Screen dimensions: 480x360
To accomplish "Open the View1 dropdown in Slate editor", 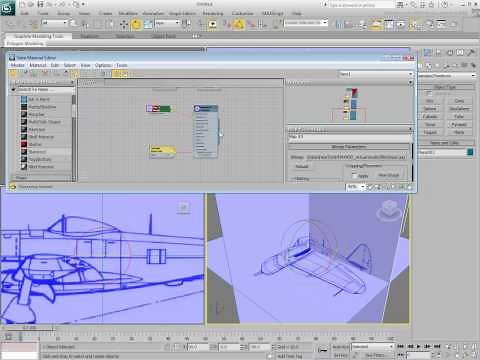I will pos(376,74).
